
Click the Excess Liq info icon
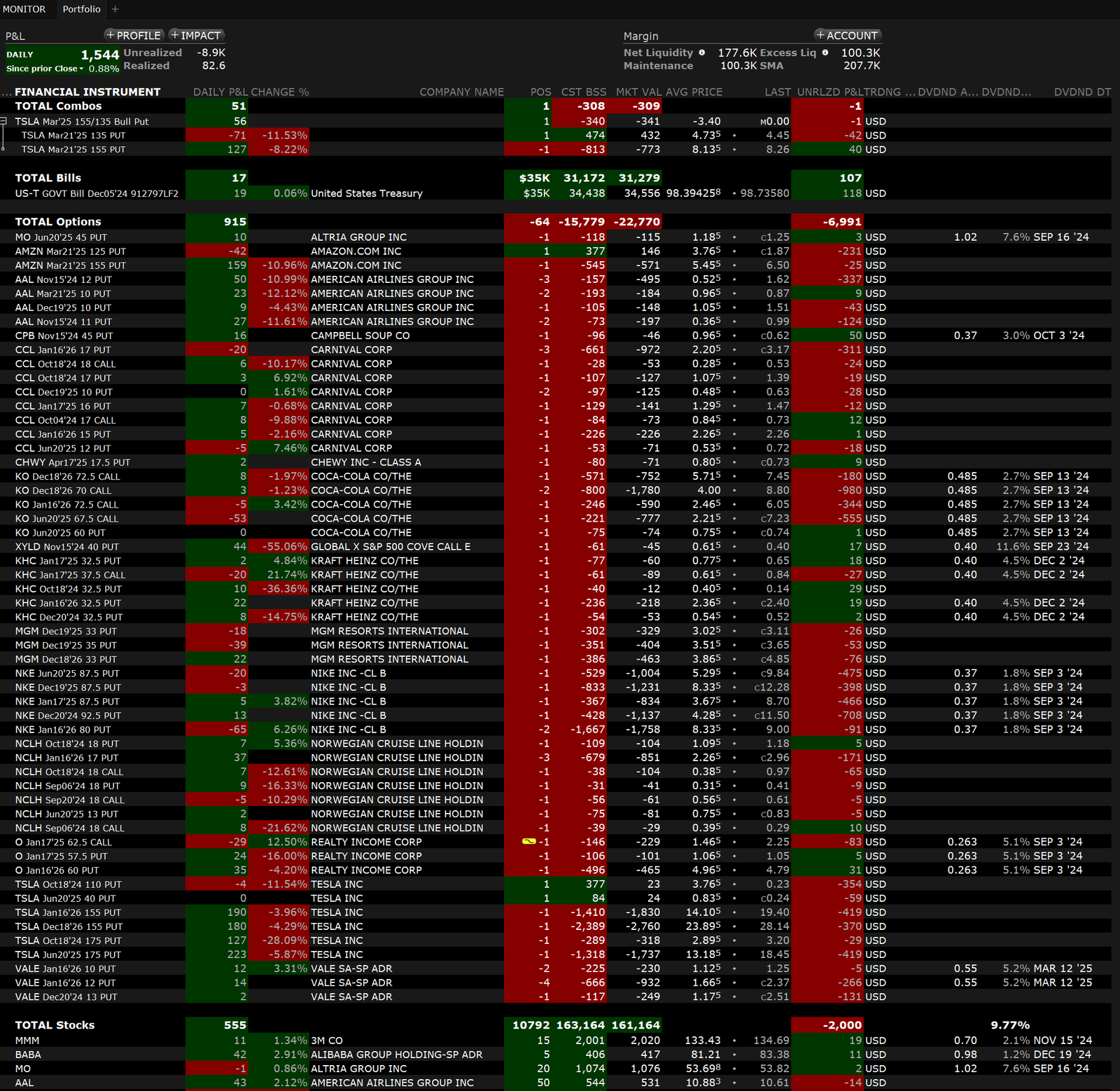pyautogui.click(x=825, y=53)
